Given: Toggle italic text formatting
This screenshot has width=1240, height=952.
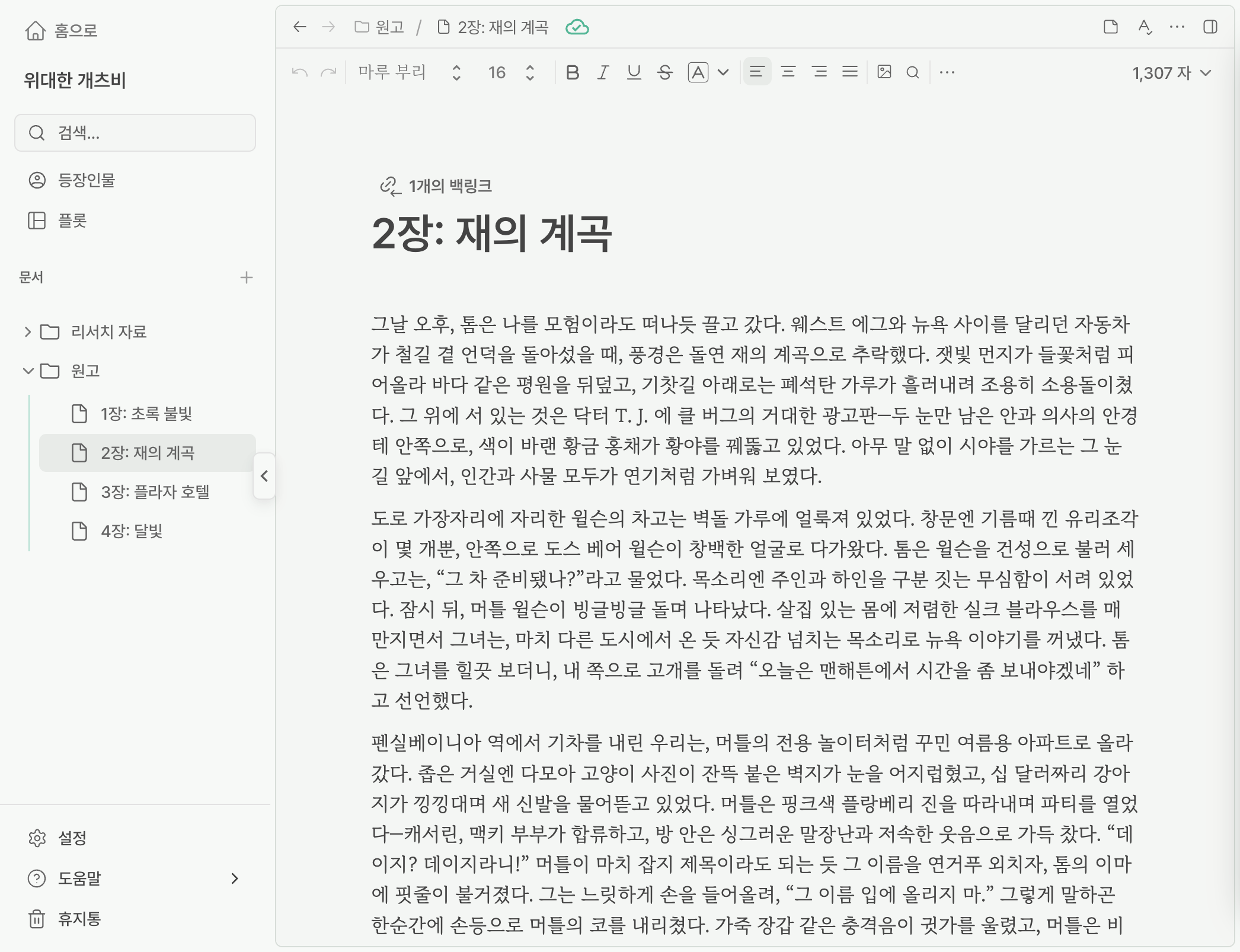Looking at the screenshot, I should coord(603,72).
